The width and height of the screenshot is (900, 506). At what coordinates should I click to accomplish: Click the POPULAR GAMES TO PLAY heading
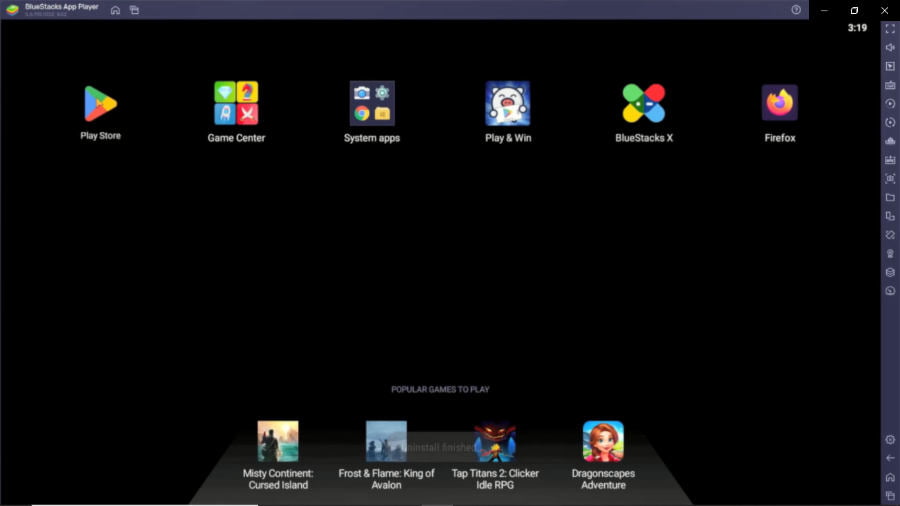440,390
